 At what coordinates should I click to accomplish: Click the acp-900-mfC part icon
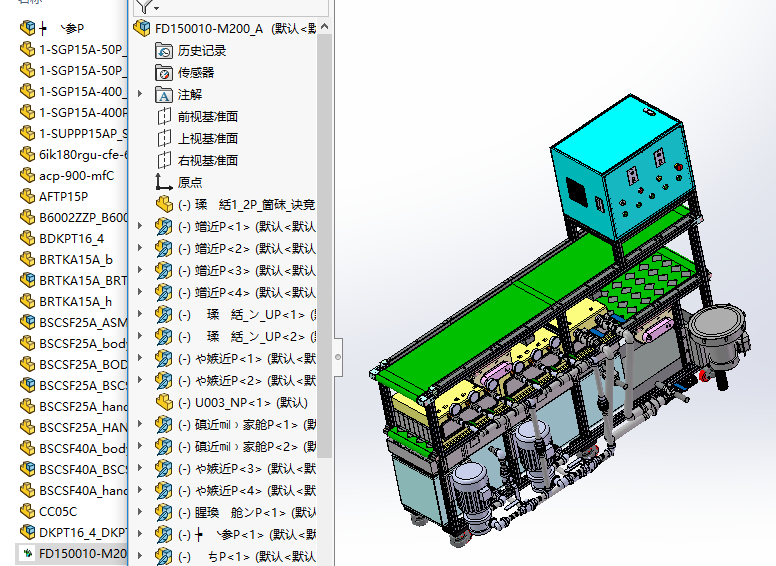[28, 176]
